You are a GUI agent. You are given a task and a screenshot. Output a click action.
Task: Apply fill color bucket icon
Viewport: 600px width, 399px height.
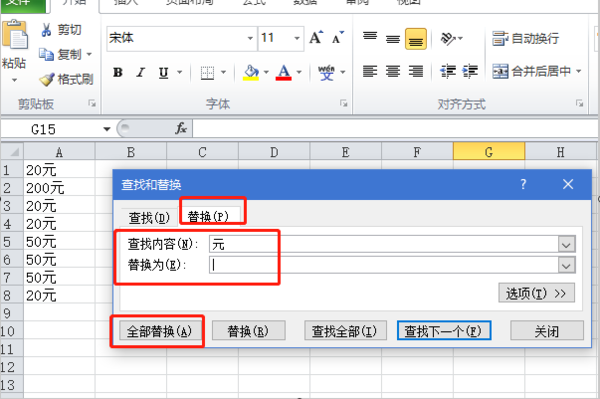coord(251,72)
